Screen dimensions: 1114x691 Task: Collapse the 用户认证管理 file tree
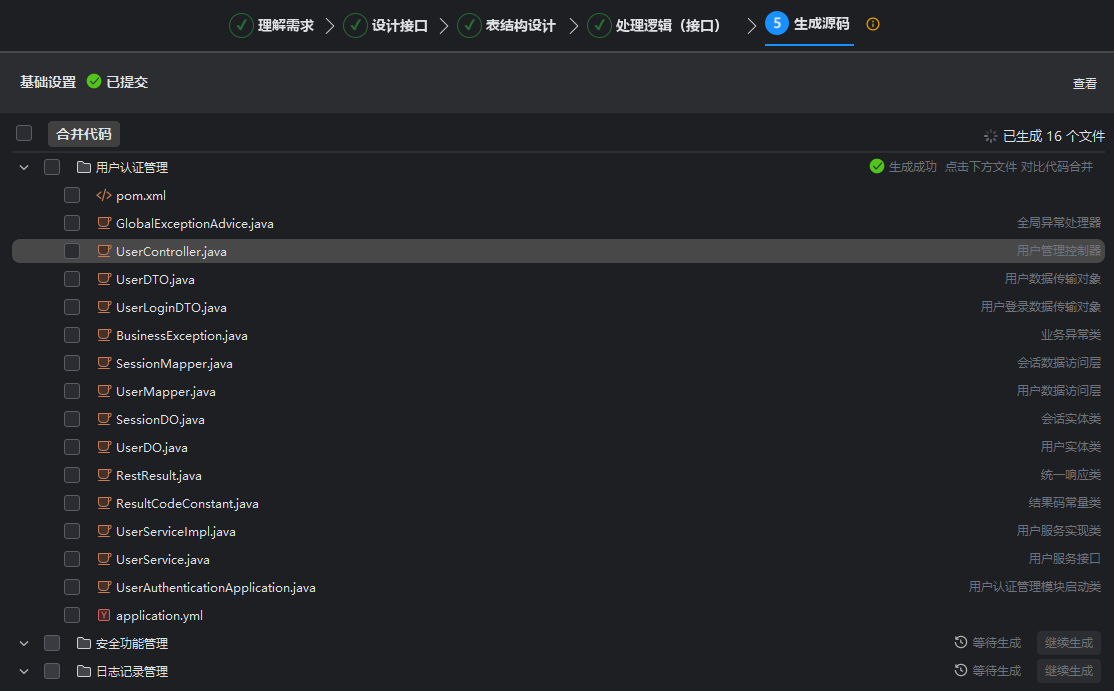point(23,167)
